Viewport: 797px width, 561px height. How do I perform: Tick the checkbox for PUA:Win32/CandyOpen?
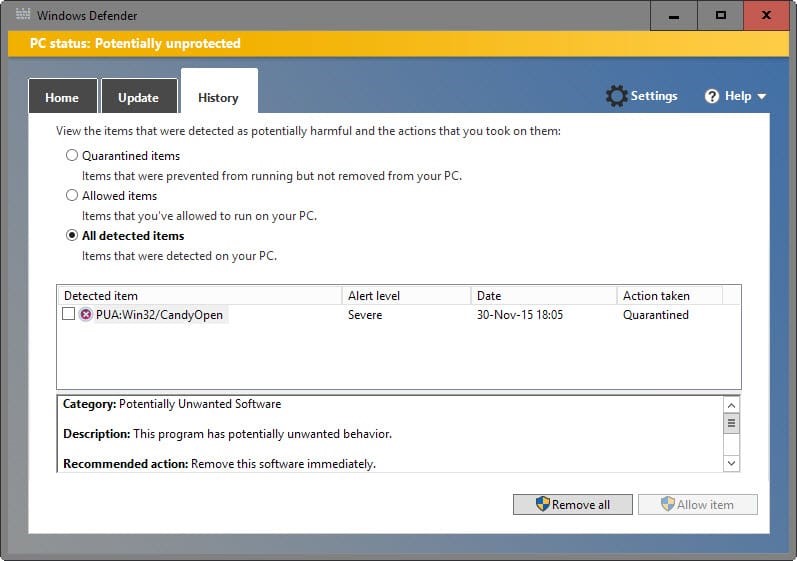(x=68, y=314)
